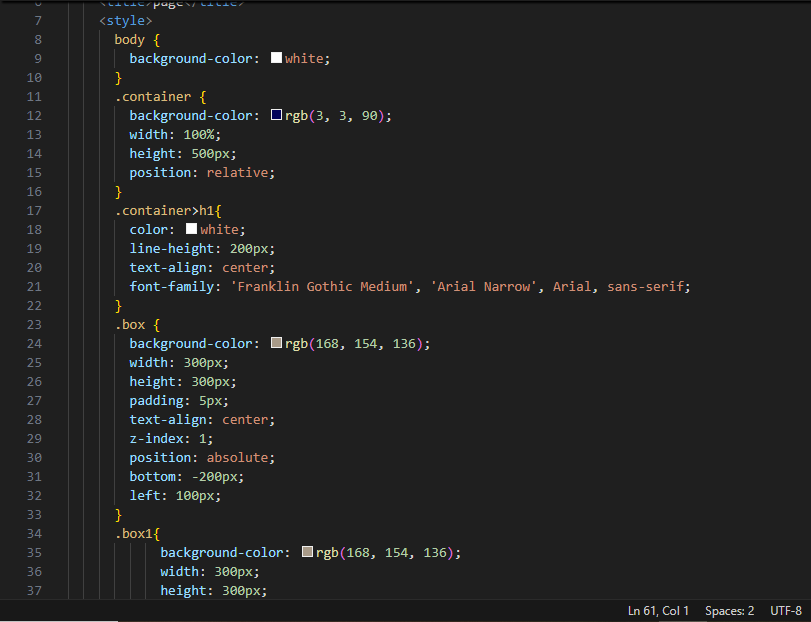Click the .container selector on line 11
The image size is (811, 622).
point(153,97)
